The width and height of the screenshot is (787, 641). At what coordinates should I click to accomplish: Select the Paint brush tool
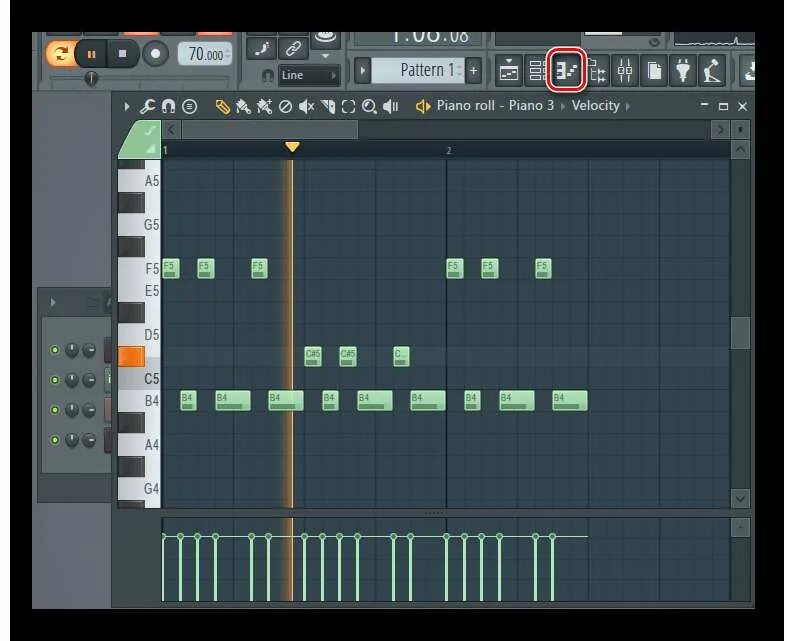[243, 106]
